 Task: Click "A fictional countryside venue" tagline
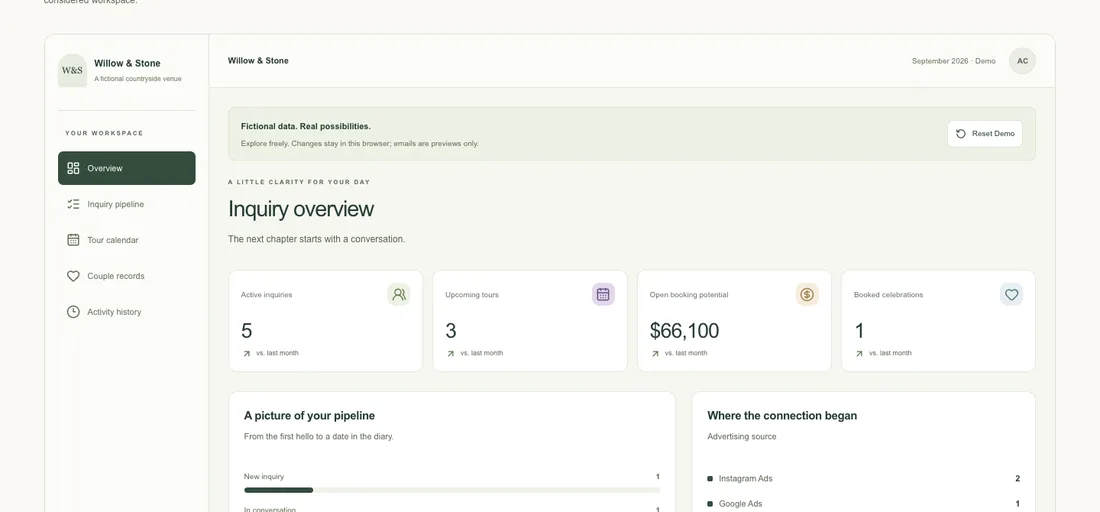pos(138,79)
